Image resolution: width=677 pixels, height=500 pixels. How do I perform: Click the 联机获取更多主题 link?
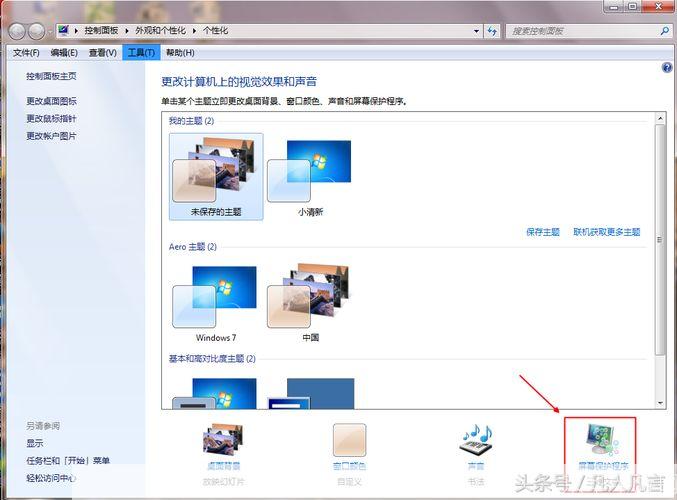point(607,232)
